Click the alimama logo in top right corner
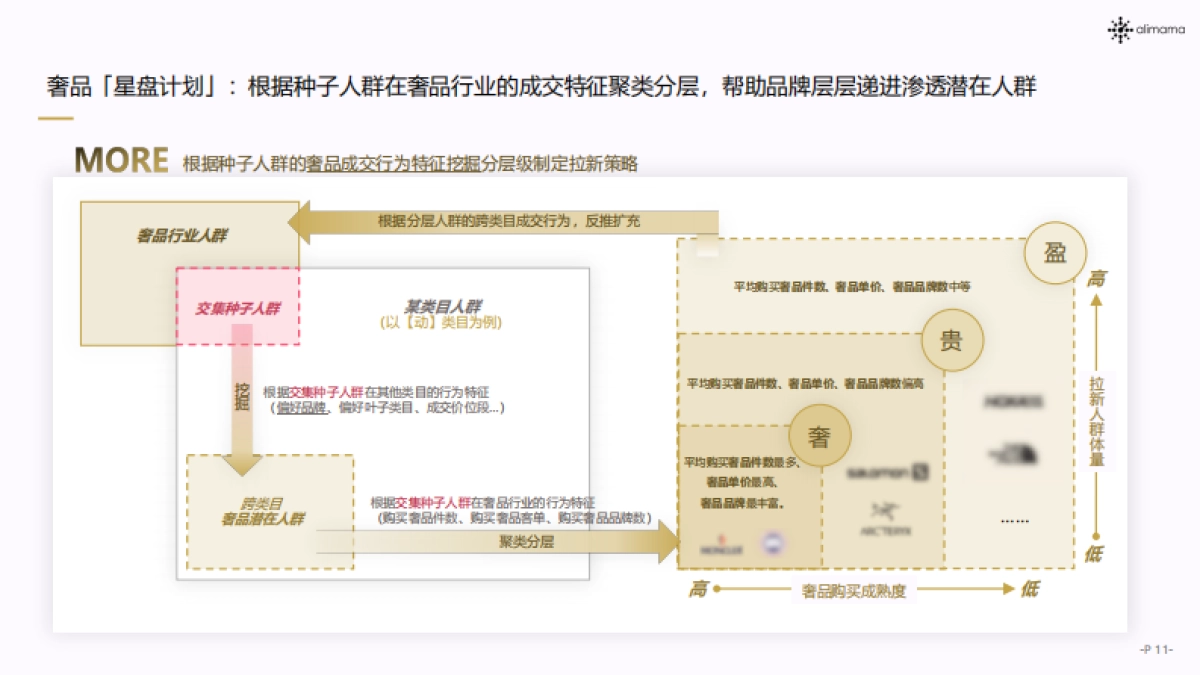This screenshot has width=1200, height=675. pos(1146,28)
